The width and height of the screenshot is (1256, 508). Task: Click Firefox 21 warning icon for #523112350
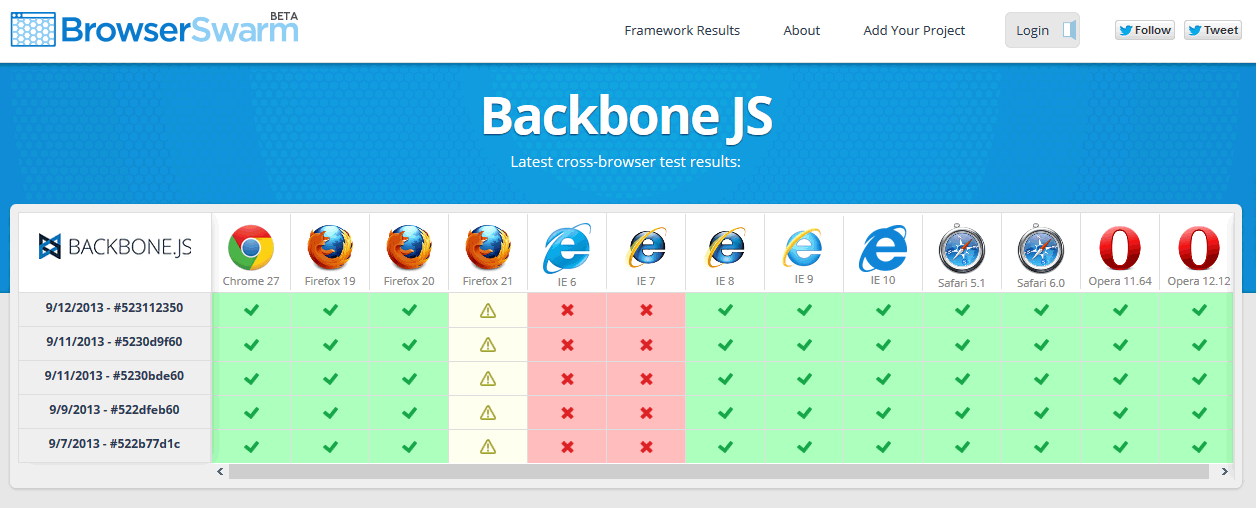(x=488, y=310)
